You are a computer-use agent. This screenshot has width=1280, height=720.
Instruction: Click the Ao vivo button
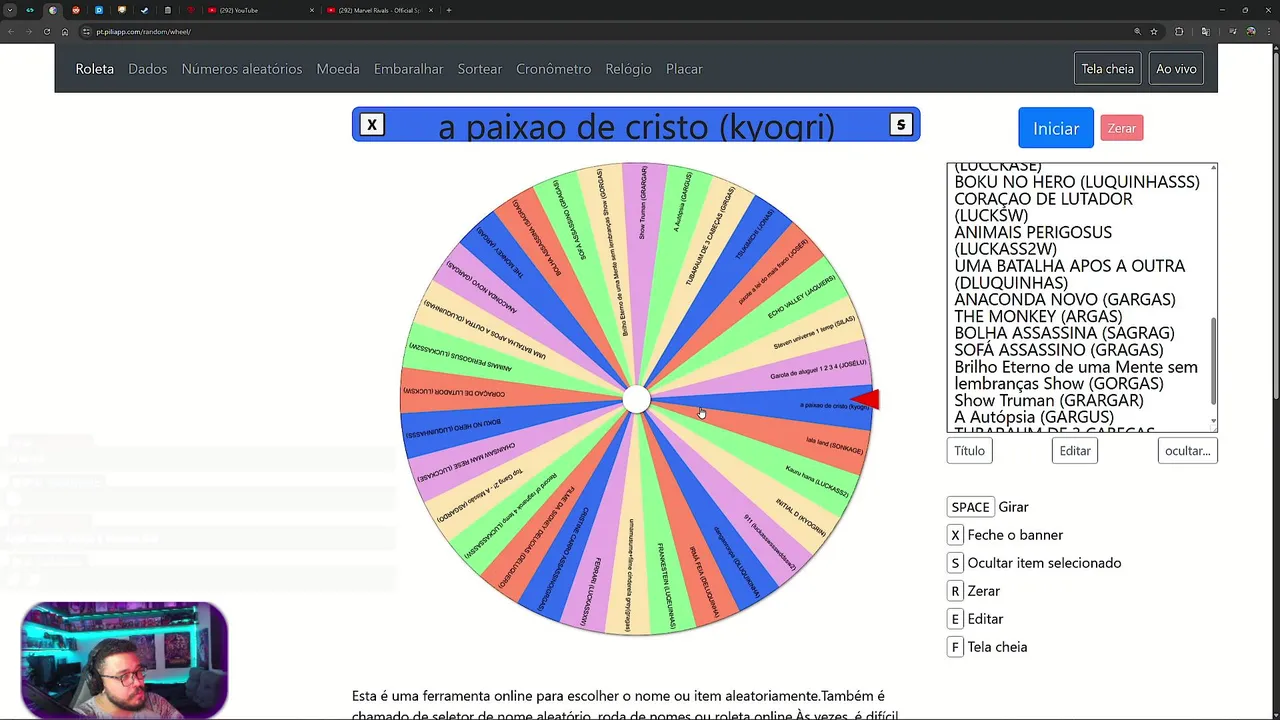pos(1176,69)
